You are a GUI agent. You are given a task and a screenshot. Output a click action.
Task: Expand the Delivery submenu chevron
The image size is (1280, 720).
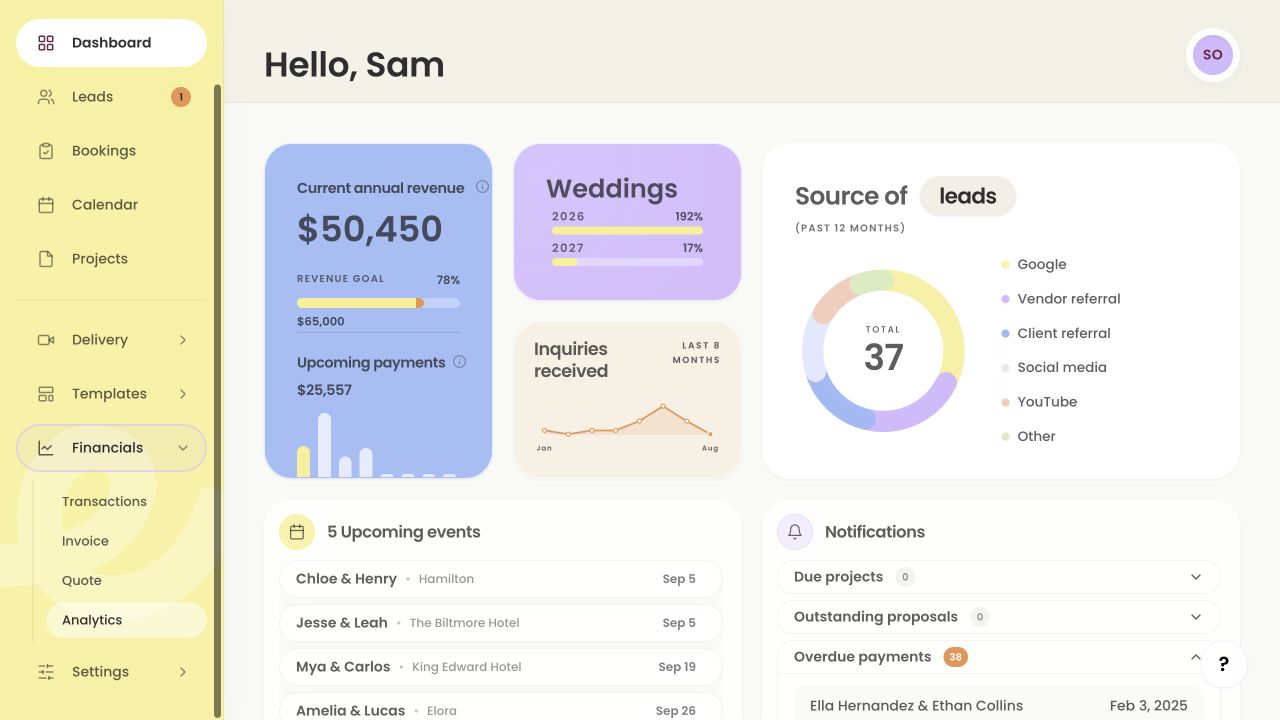[x=183, y=340]
